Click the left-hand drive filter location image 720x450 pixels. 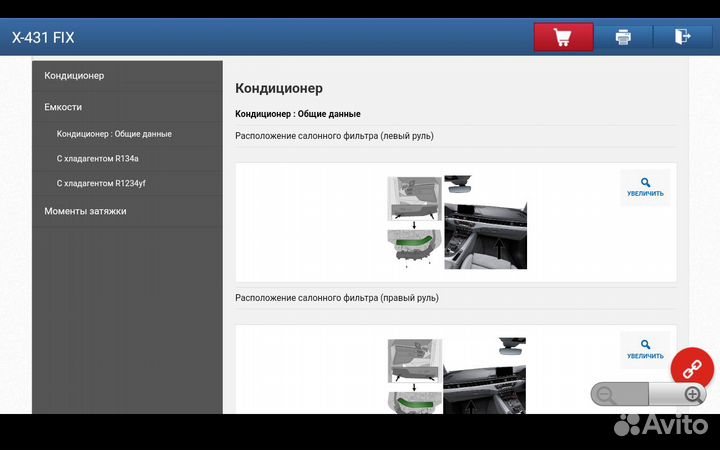[457, 222]
